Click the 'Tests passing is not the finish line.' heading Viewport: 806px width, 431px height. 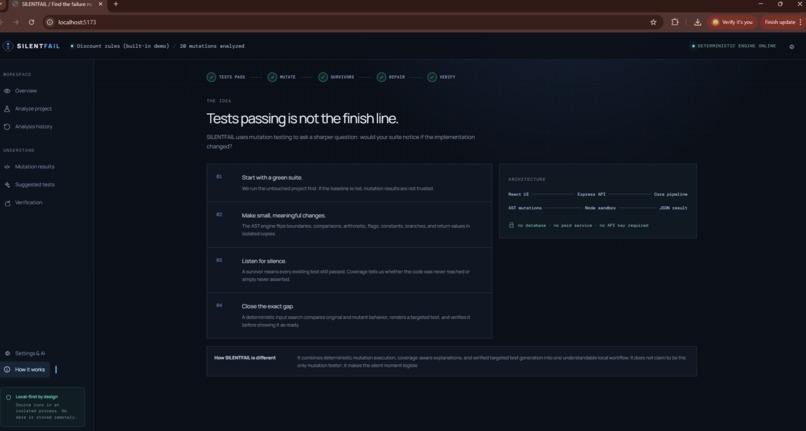click(302, 118)
